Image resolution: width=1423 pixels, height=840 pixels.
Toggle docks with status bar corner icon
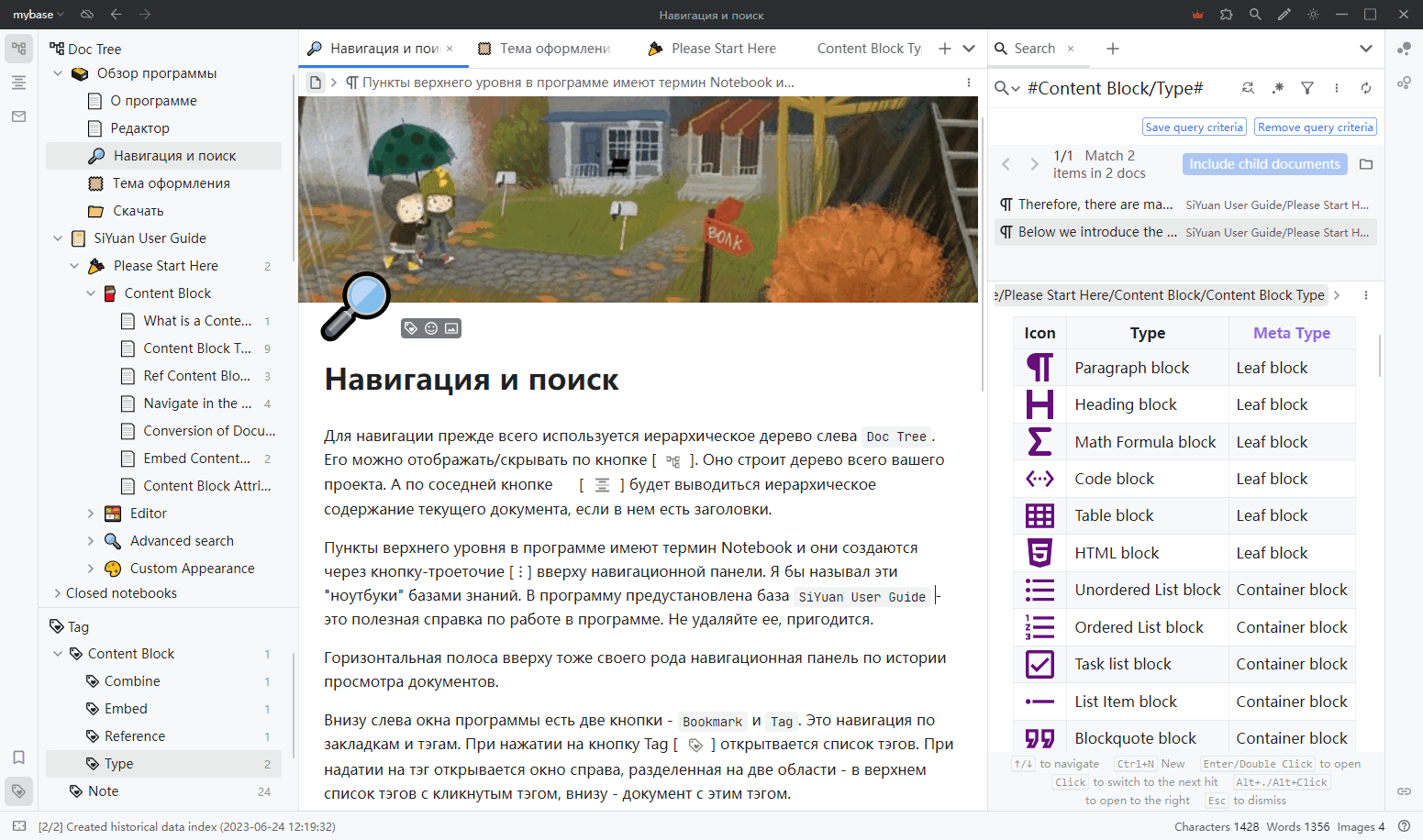pyautogui.click(x=19, y=826)
